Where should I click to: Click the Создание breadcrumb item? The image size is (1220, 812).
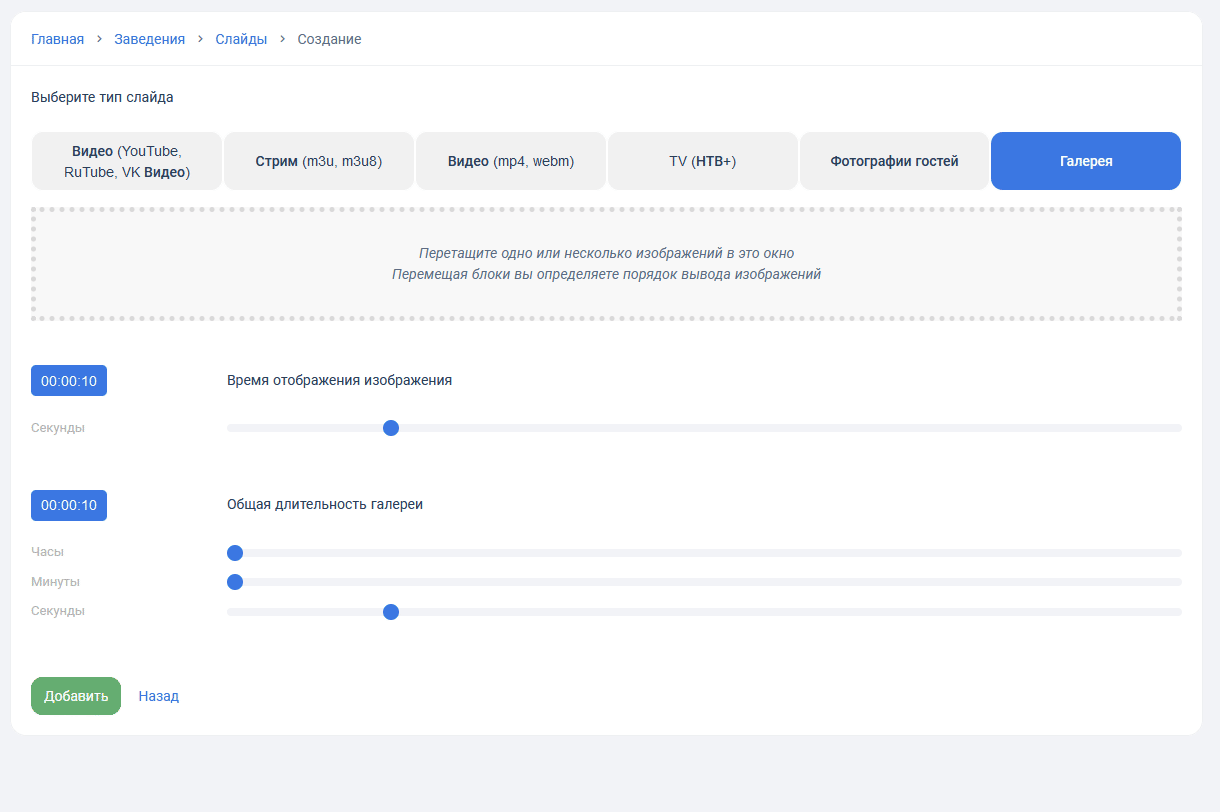(329, 39)
